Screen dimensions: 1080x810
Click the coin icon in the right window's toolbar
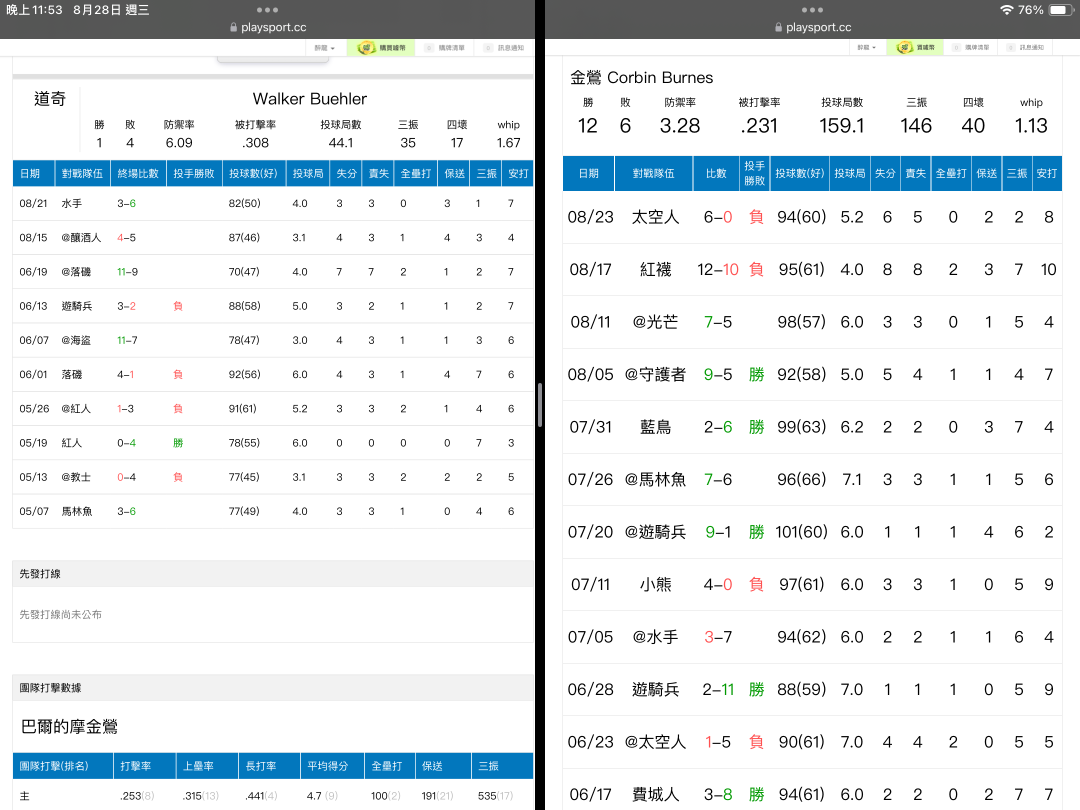point(904,48)
